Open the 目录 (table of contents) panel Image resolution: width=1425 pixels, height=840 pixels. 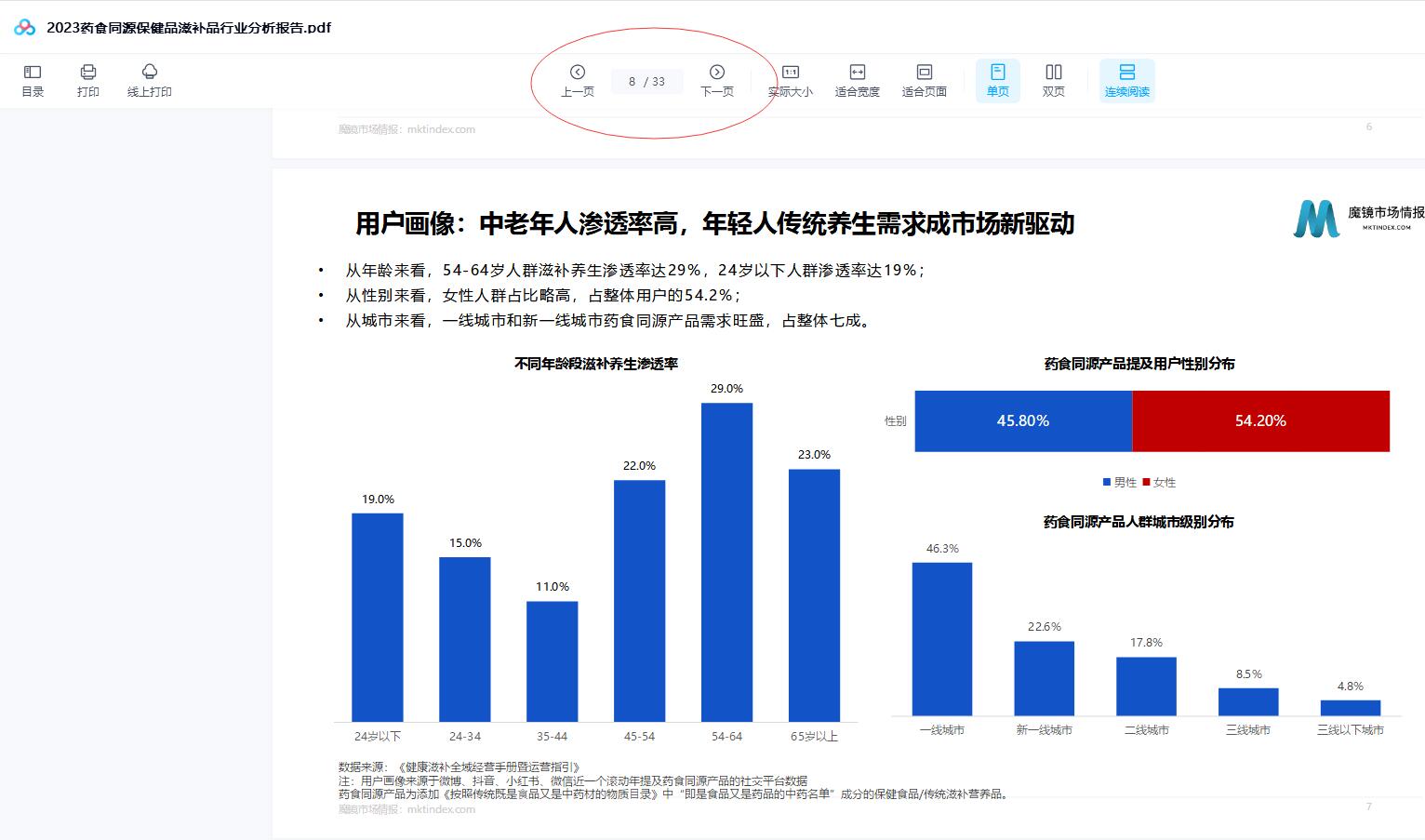(33, 80)
